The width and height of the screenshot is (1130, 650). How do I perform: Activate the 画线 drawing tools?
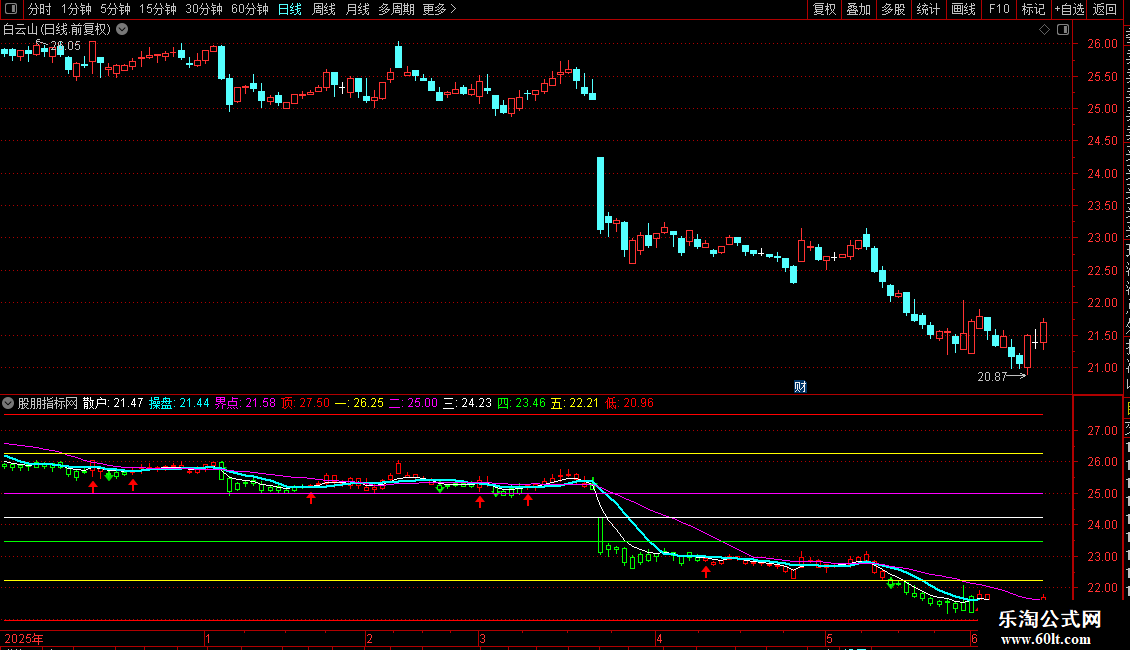(x=964, y=9)
